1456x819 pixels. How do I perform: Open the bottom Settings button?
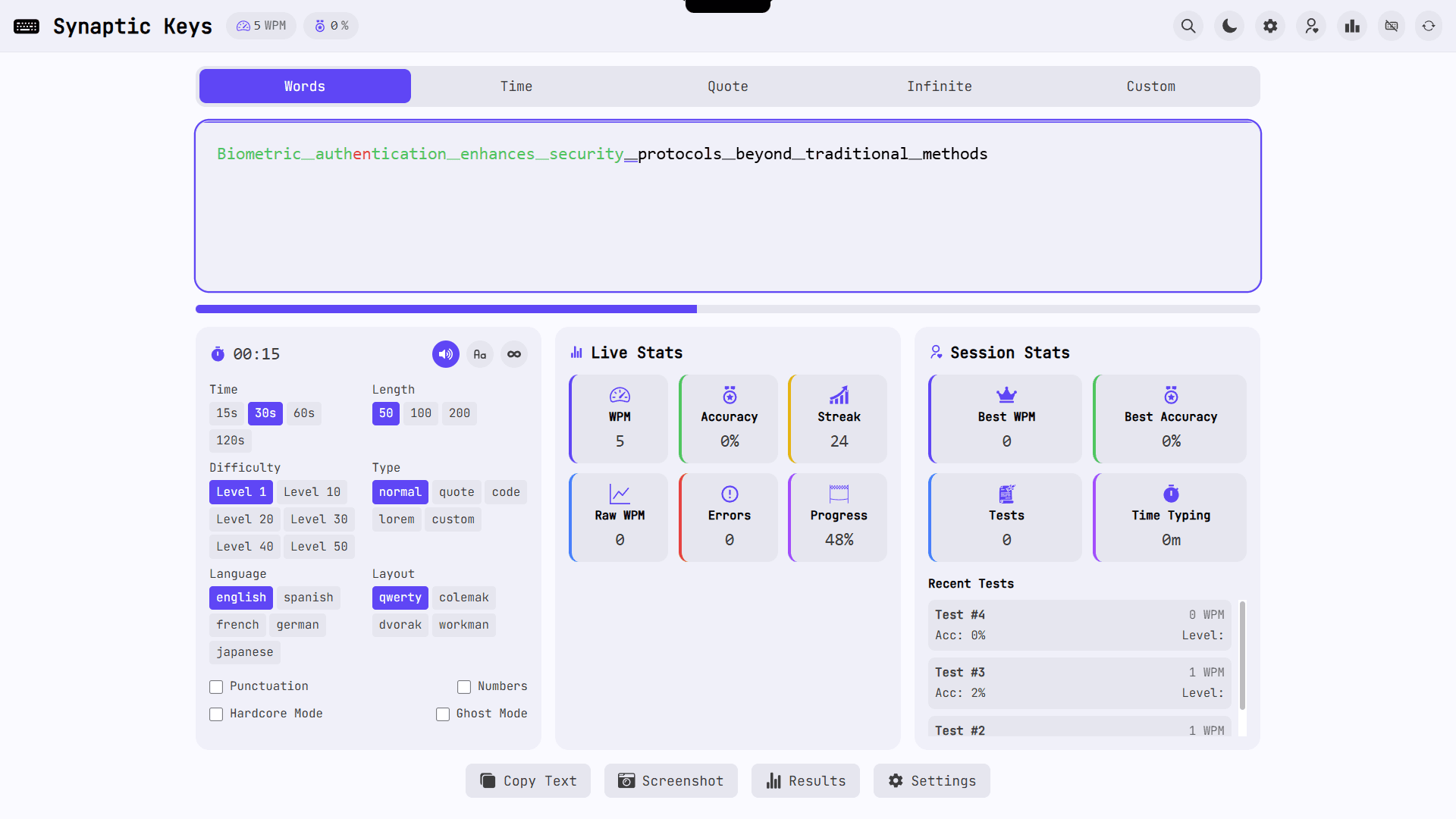(932, 781)
